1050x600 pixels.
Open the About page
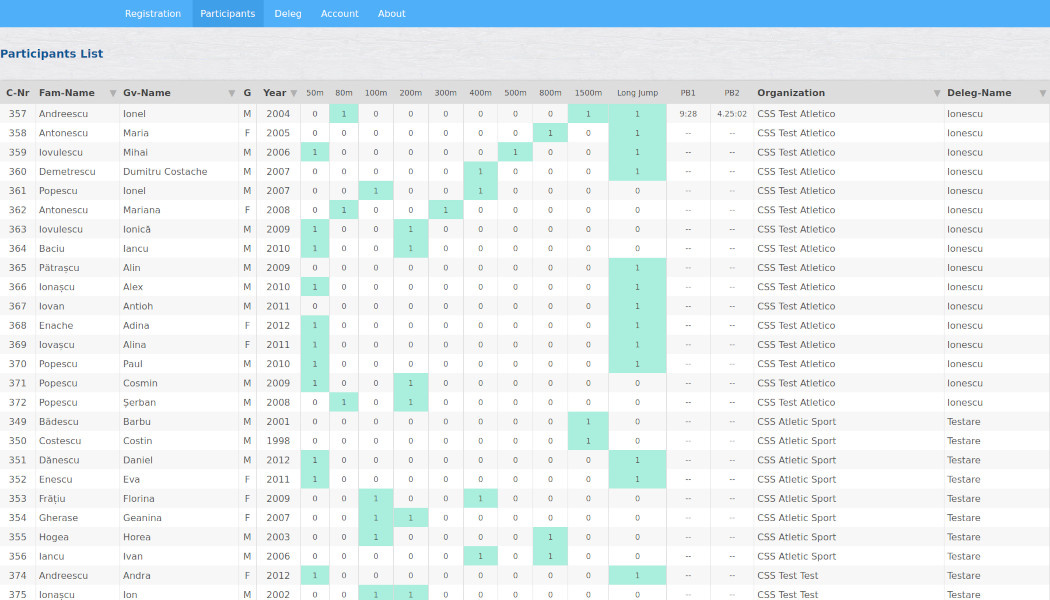(x=392, y=14)
